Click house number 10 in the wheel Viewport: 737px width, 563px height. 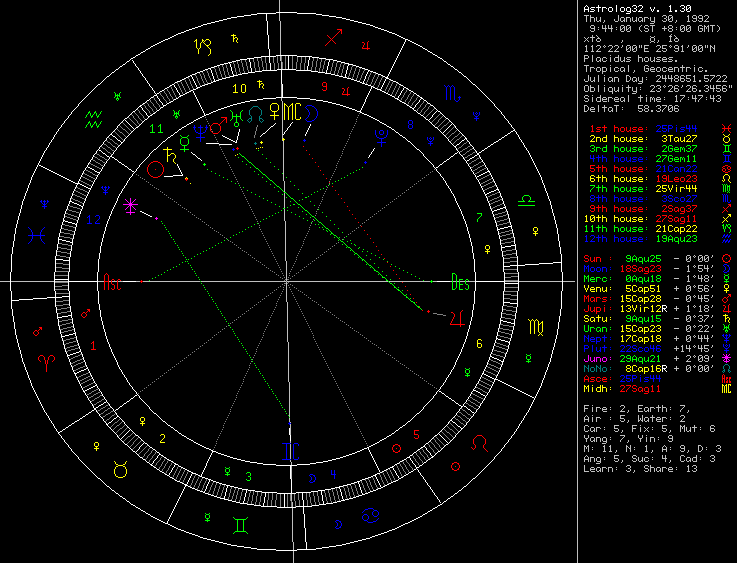point(239,88)
